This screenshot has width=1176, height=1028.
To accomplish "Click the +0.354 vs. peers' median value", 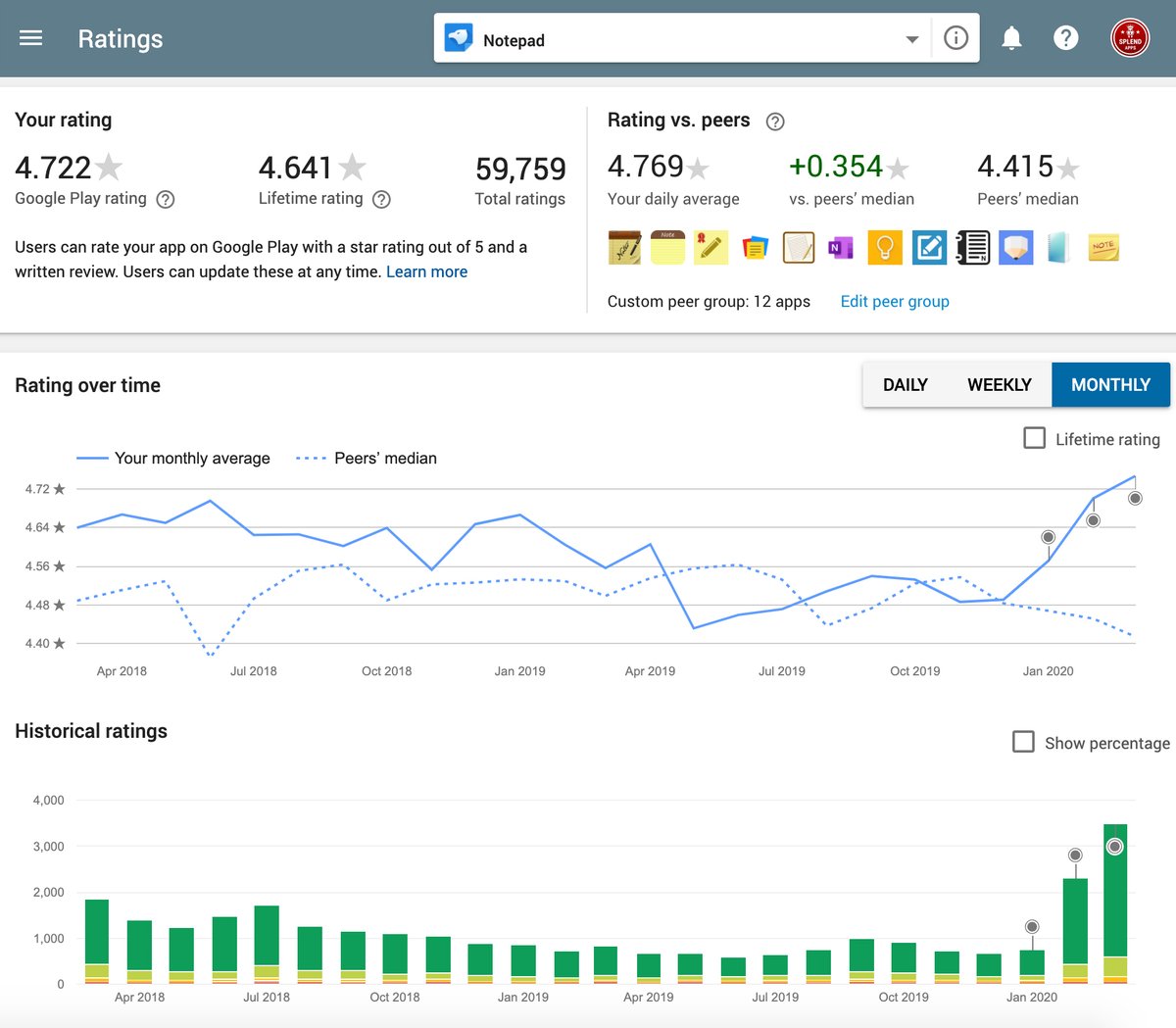I will tap(836, 167).
